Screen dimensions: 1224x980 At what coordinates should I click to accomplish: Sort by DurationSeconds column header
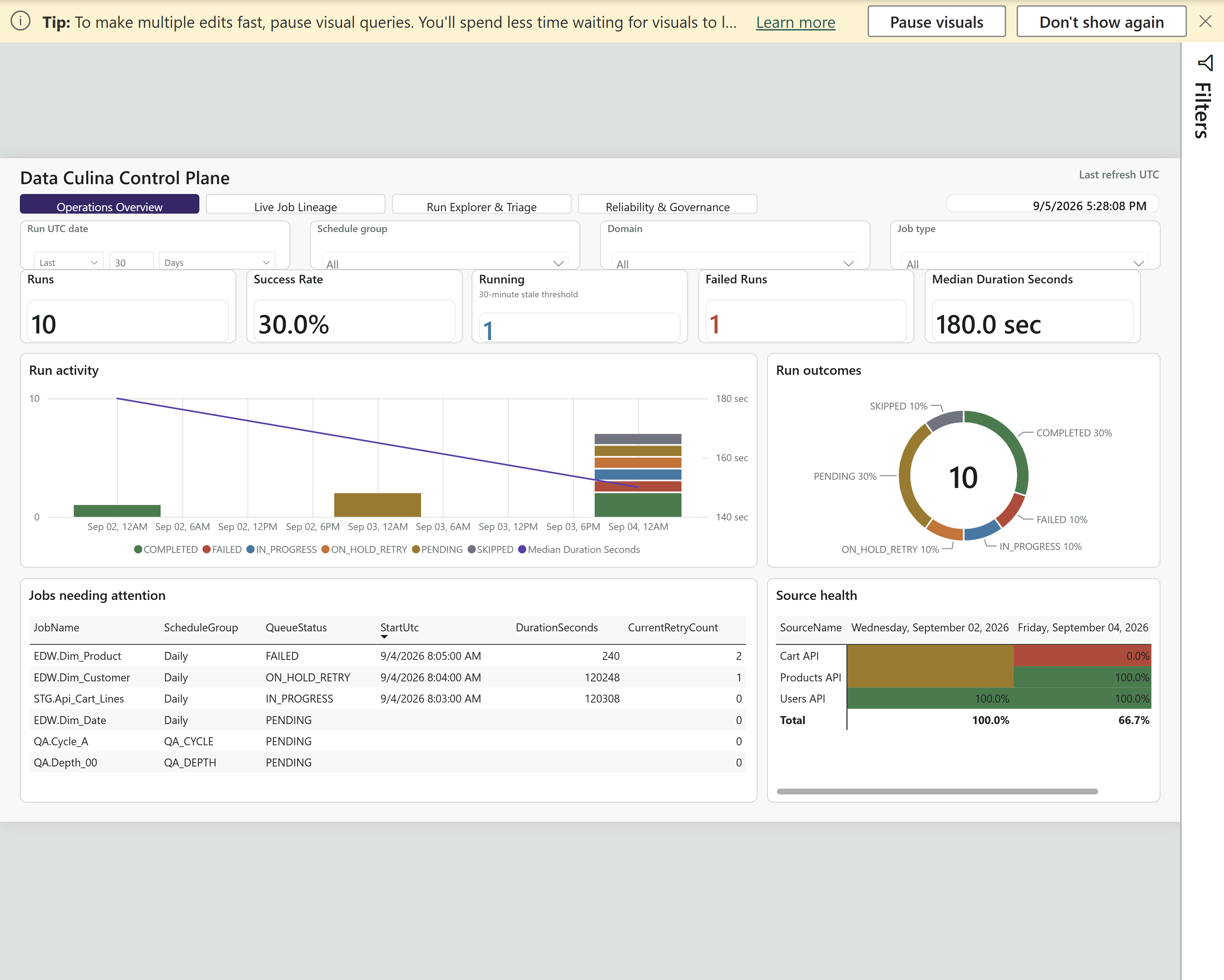[x=556, y=627]
